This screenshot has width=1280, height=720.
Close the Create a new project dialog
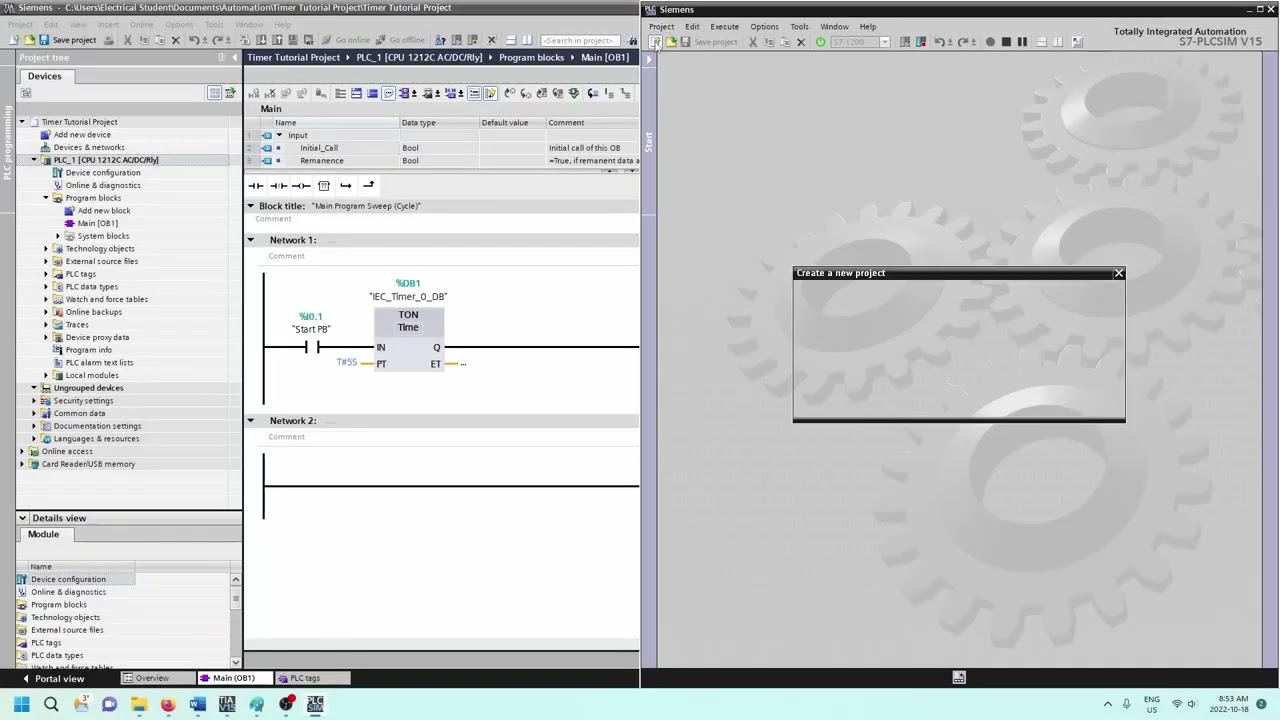pos(1118,273)
